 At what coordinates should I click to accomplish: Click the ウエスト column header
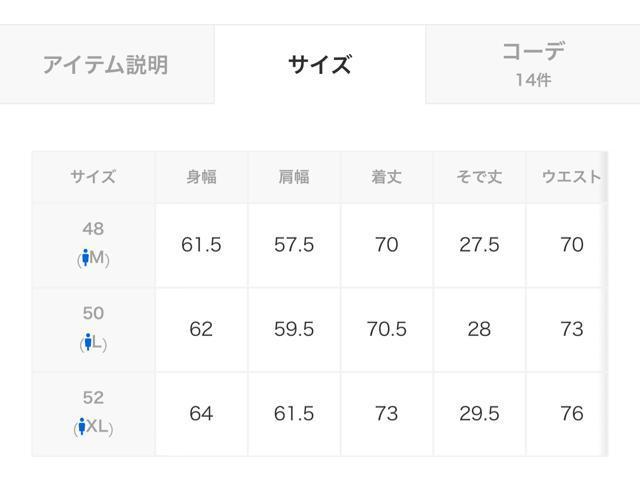coord(571,177)
